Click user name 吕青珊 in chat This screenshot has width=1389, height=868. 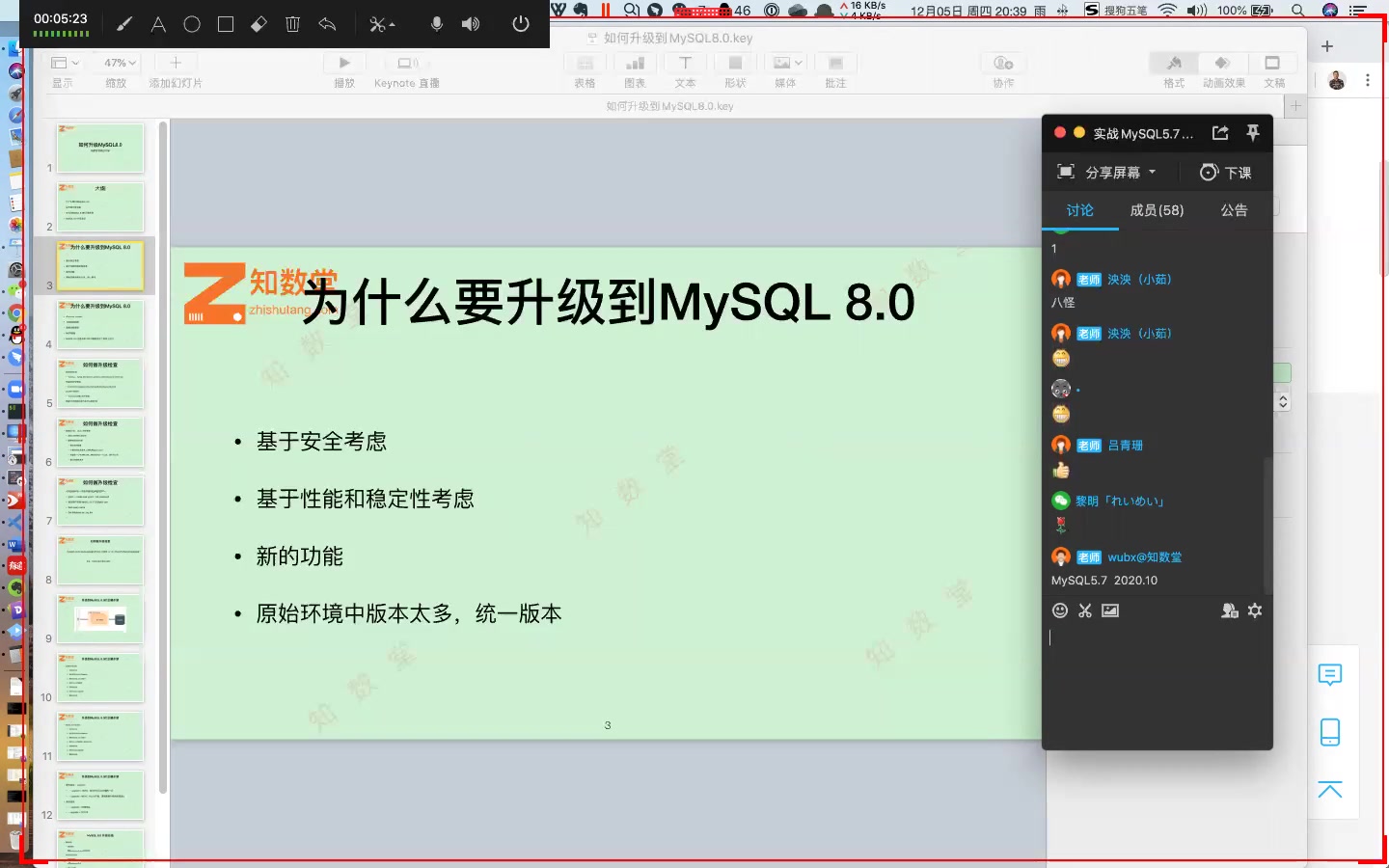[x=1126, y=446]
